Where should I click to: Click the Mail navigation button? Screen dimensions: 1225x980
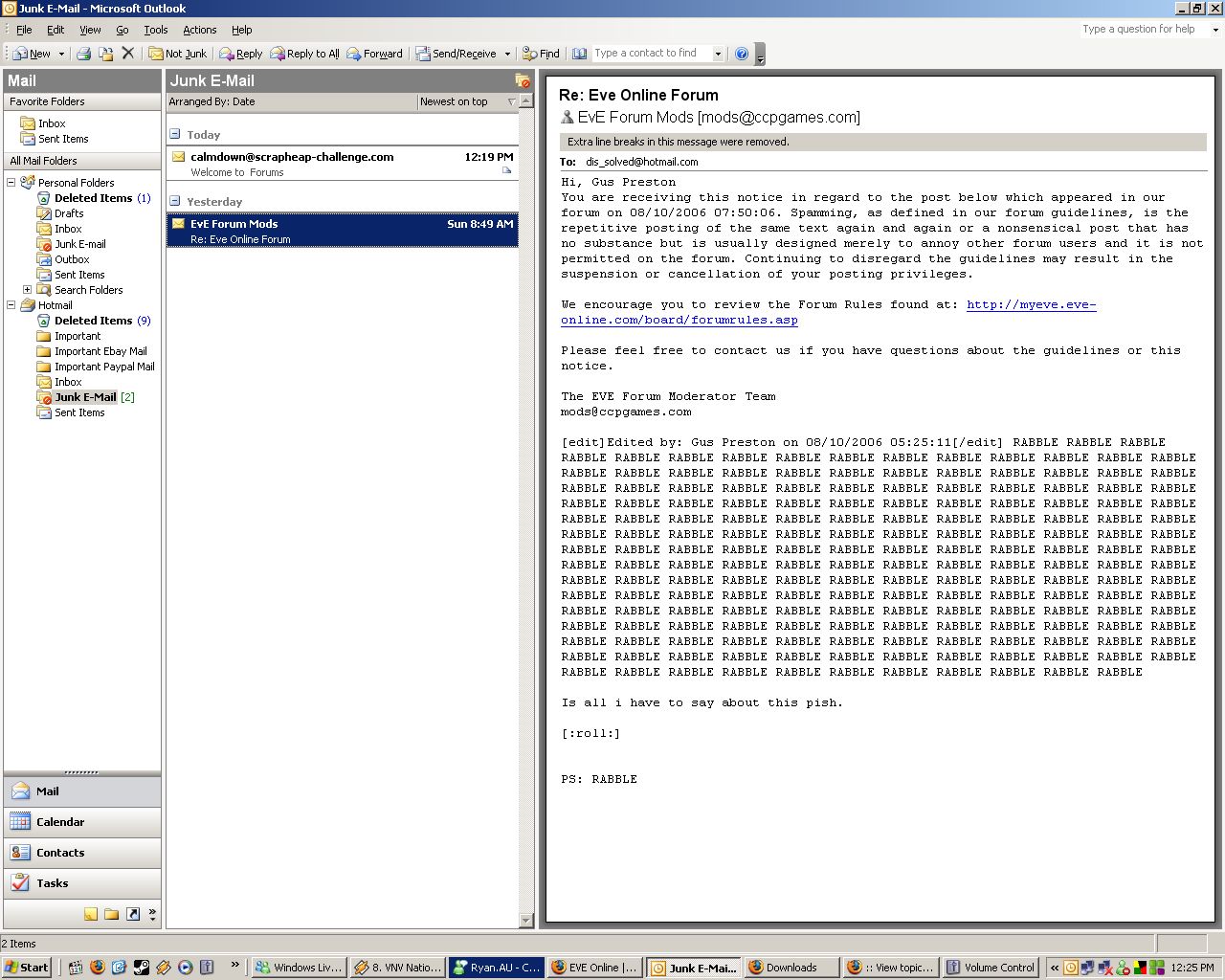pos(82,791)
